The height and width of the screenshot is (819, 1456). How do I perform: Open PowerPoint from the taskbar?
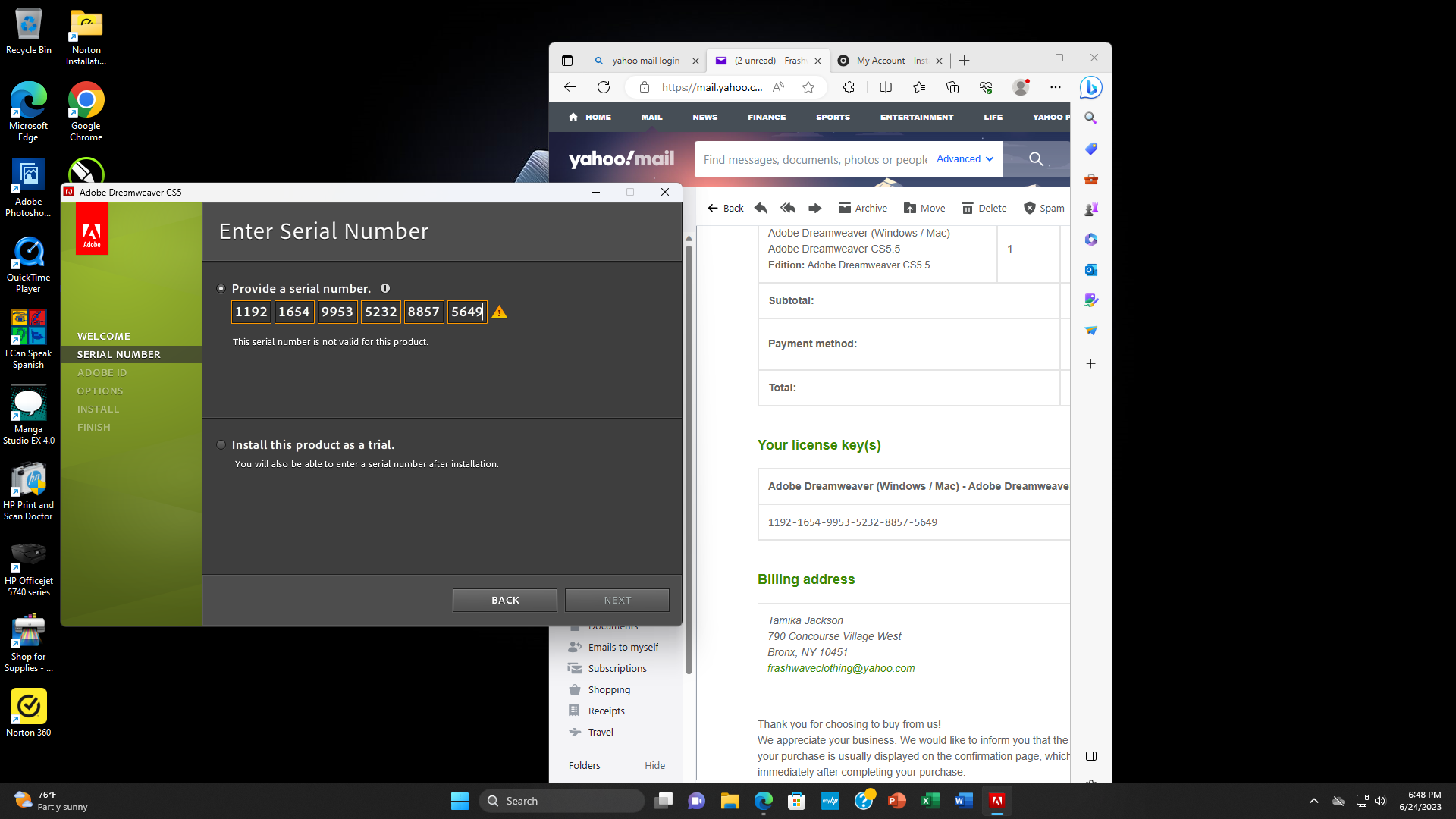pyautogui.click(x=896, y=801)
